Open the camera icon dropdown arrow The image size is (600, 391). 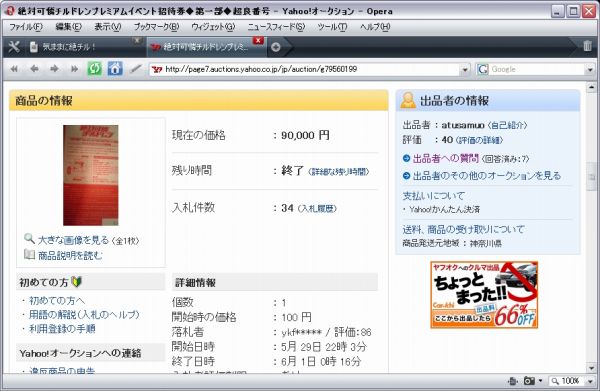pos(540,381)
